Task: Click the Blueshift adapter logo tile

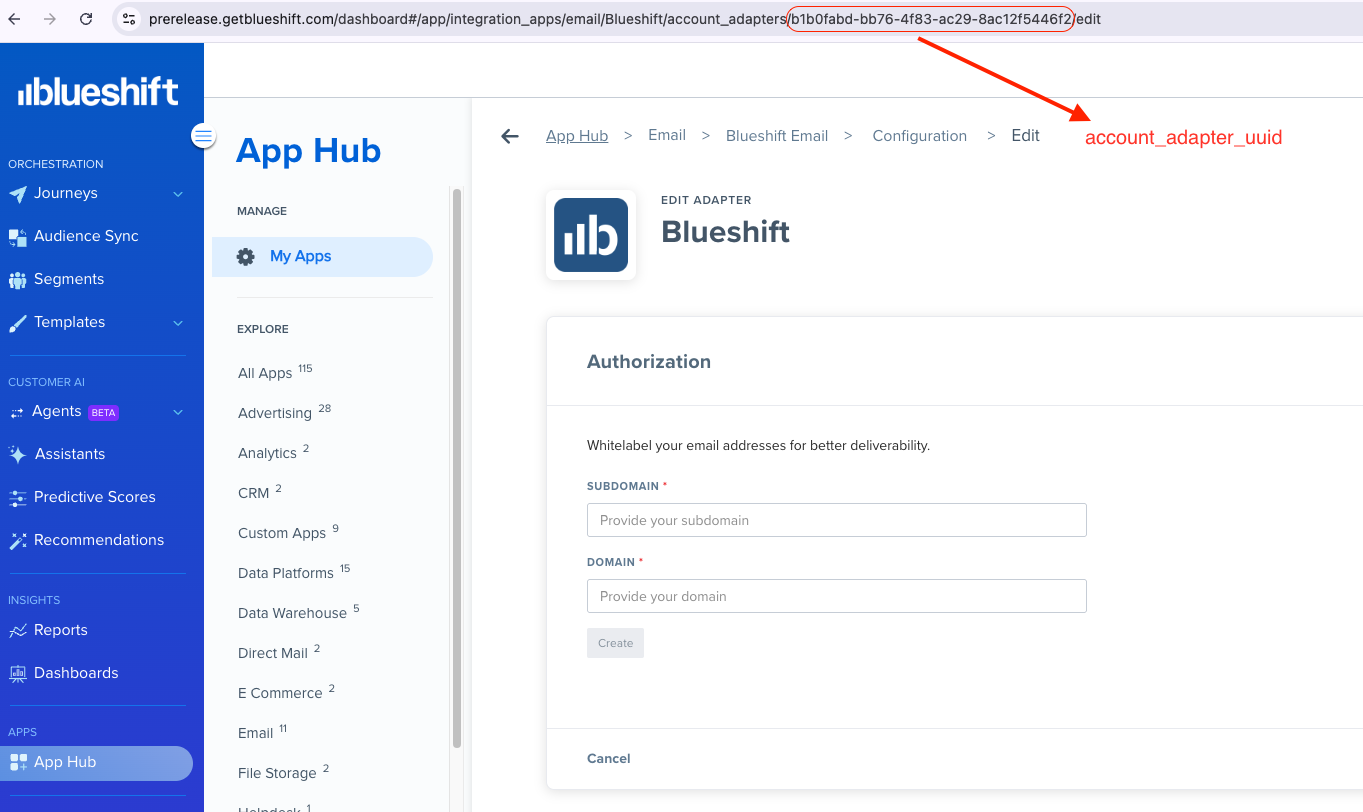Action: click(591, 235)
